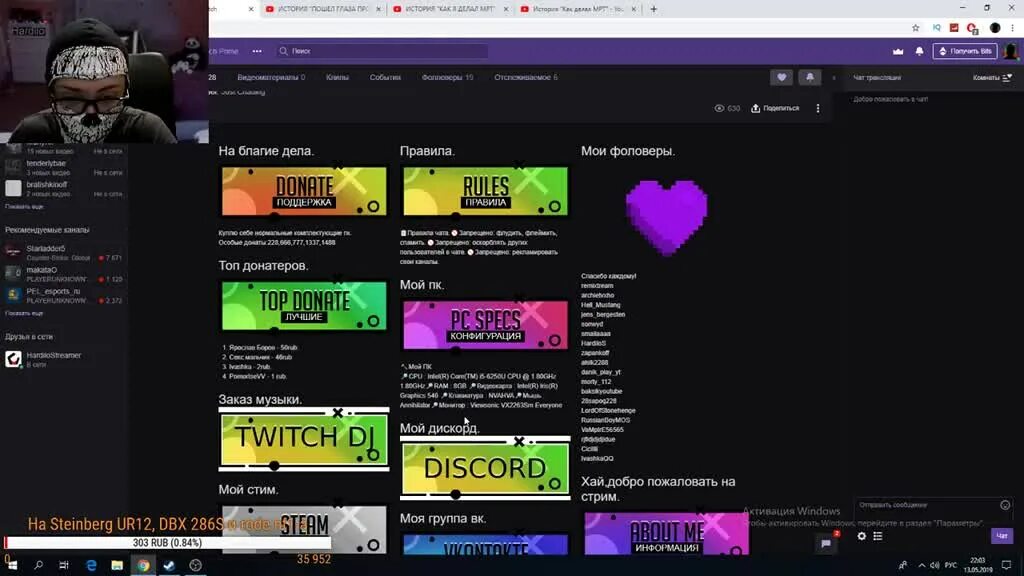This screenshot has height=576, width=1024.
Task: Open the Chrome three-dot menu
Action: (x=1012, y=27)
